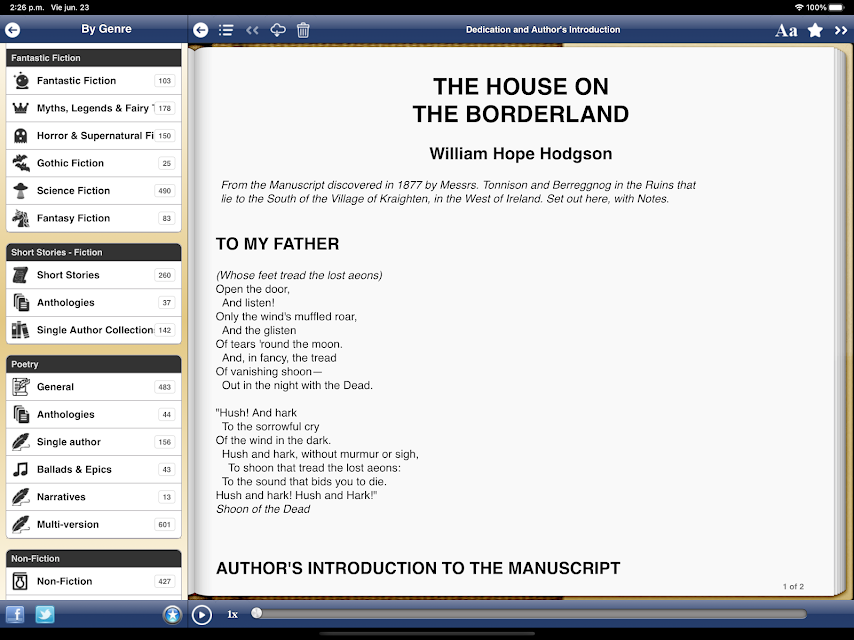Tap the reader back arrow icon

(x=200, y=30)
